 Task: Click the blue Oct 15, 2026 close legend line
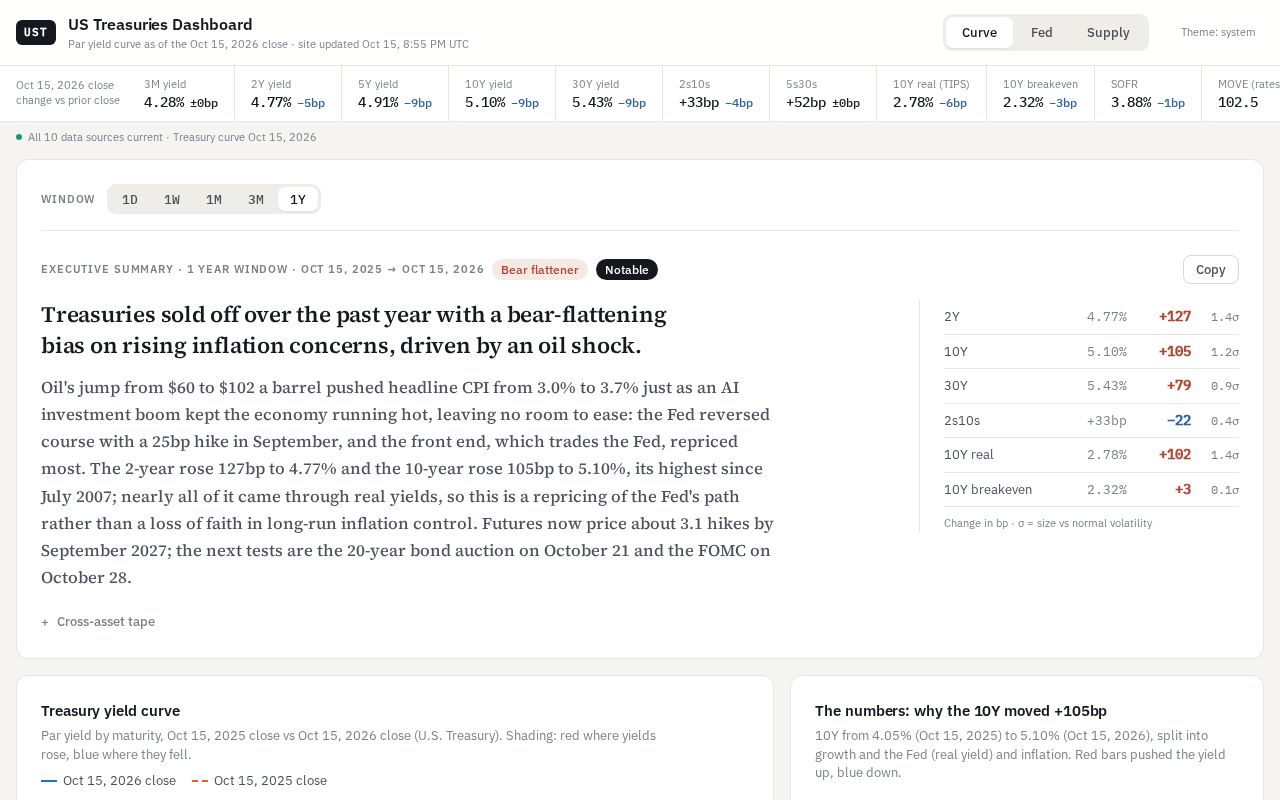tap(49, 781)
